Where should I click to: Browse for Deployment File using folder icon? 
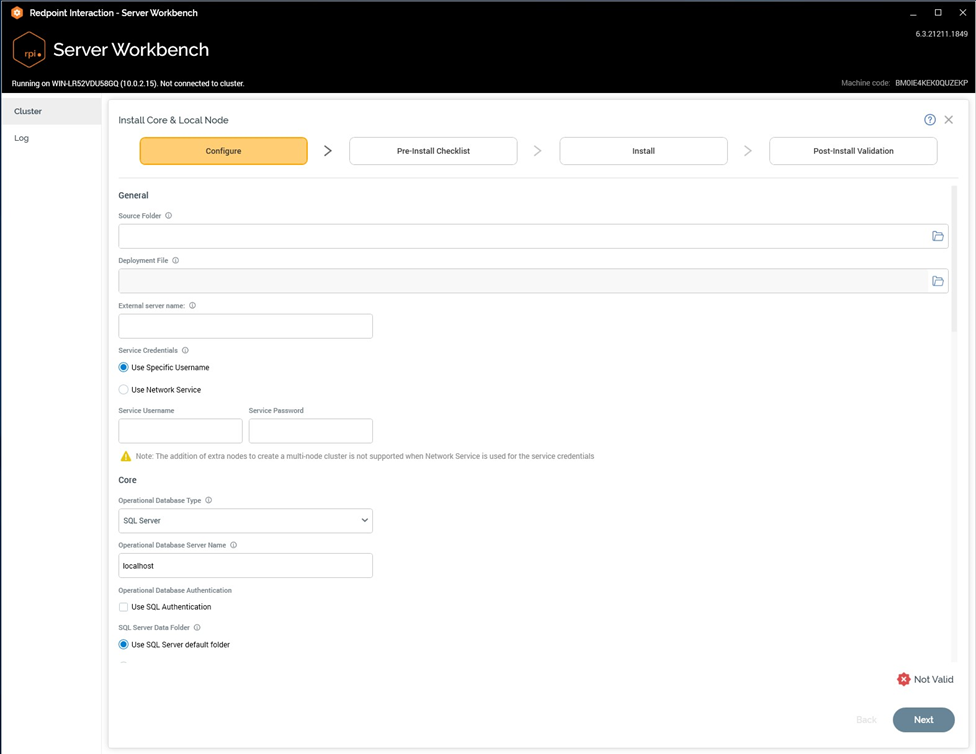coord(937,281)
